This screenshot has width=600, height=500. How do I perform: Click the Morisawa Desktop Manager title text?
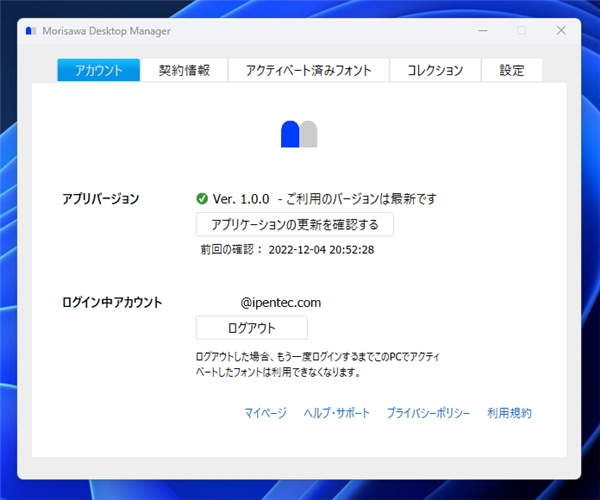coord(106,31)
